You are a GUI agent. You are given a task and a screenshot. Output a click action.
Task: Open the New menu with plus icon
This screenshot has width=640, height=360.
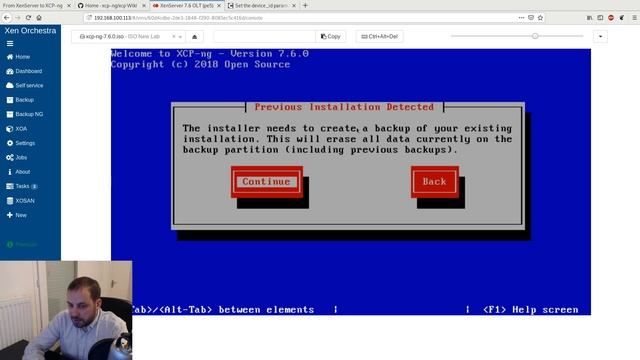(x=17, y=215)
